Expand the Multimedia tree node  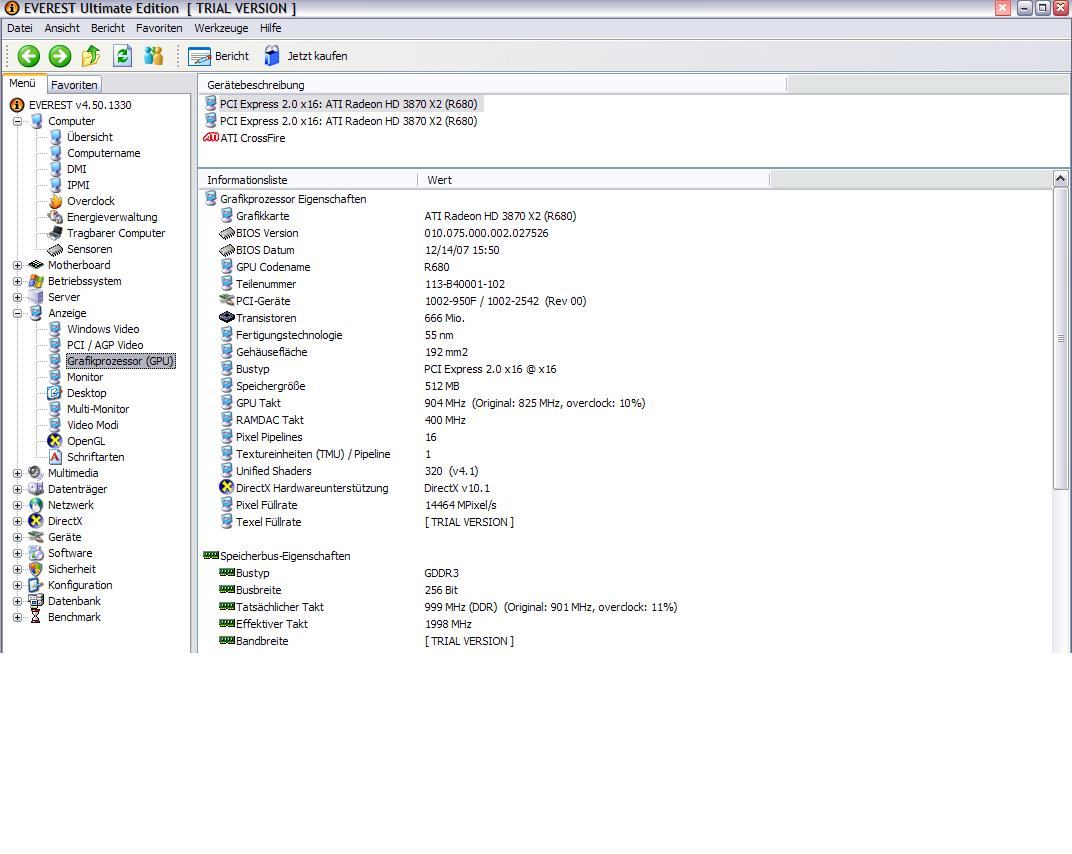coord(18,473)
